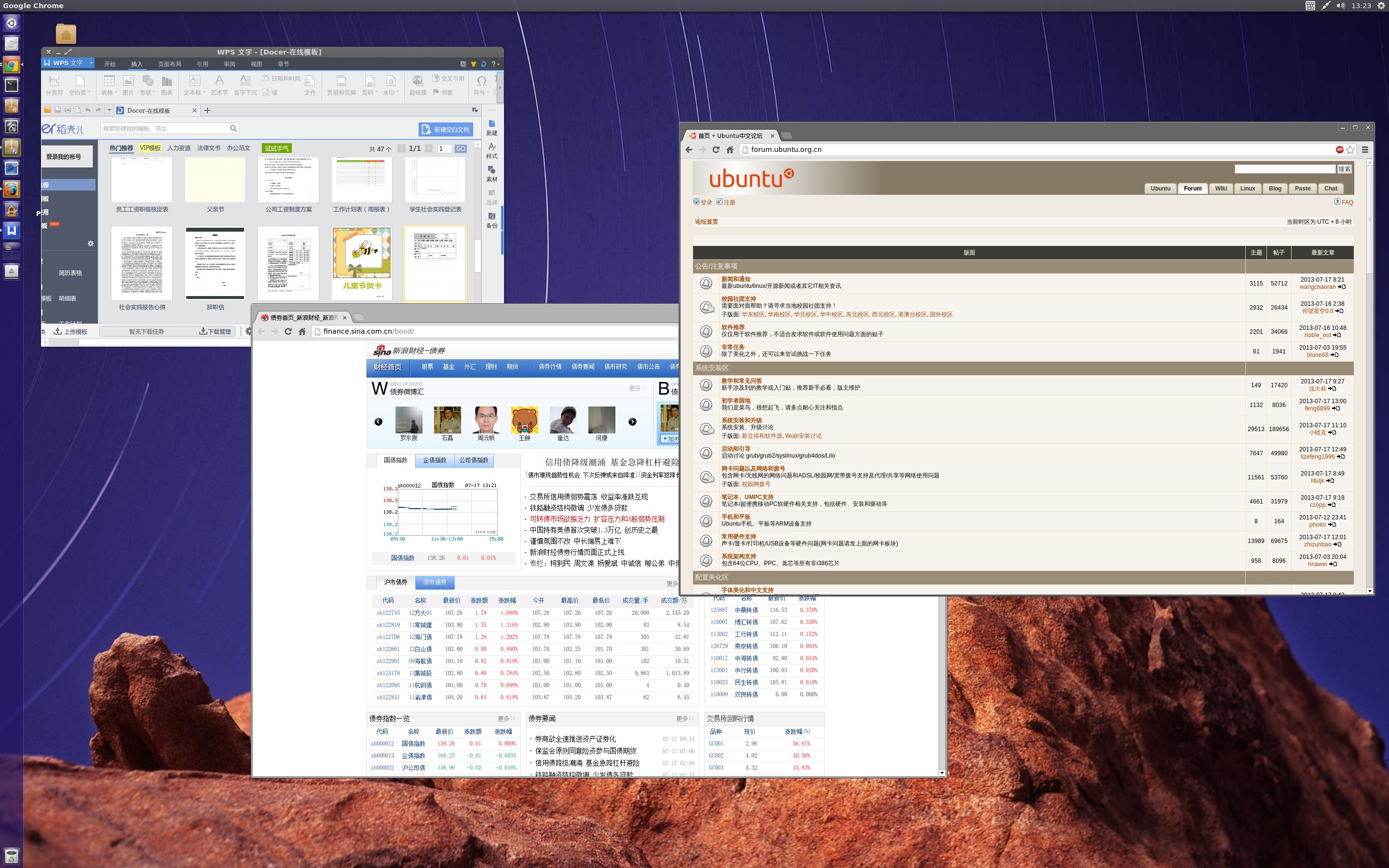
Task: Click the 图表 chart icon in WPS ribbon
Action: pos(167,81)
